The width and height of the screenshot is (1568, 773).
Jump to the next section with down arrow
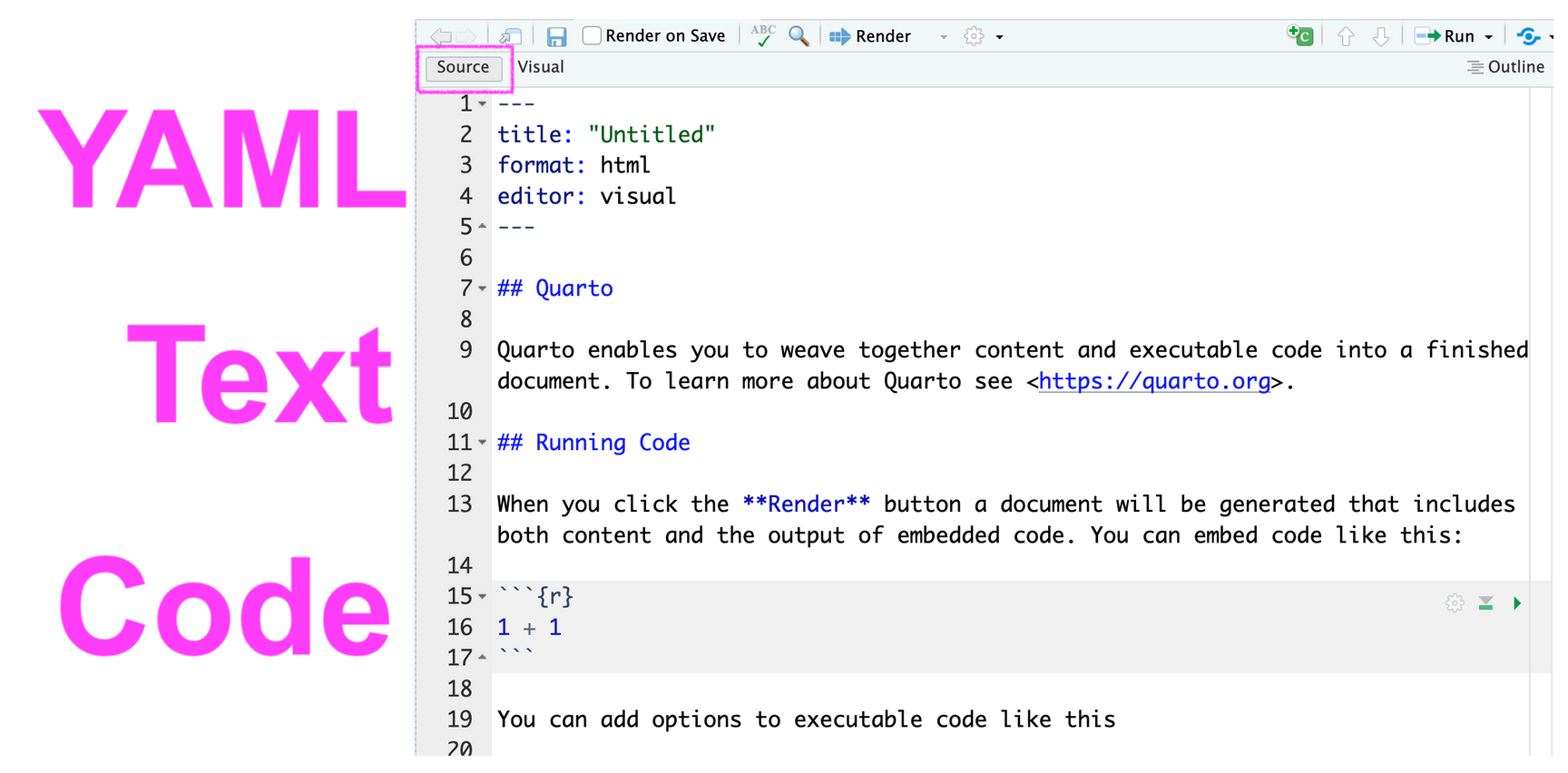coord(1380,36)
